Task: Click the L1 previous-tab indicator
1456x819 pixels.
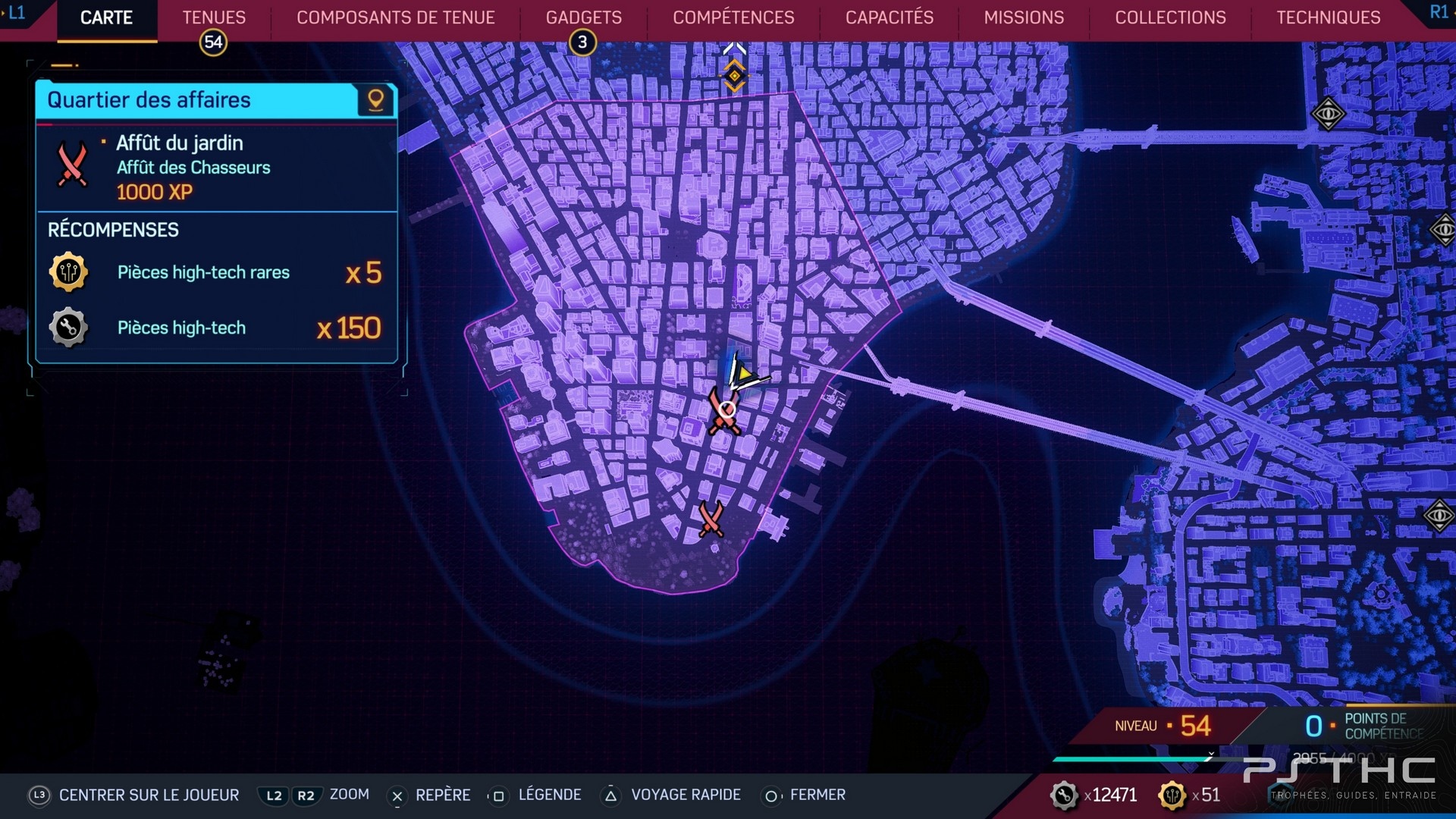Action: pyautogui.click(x=15, y=12)
